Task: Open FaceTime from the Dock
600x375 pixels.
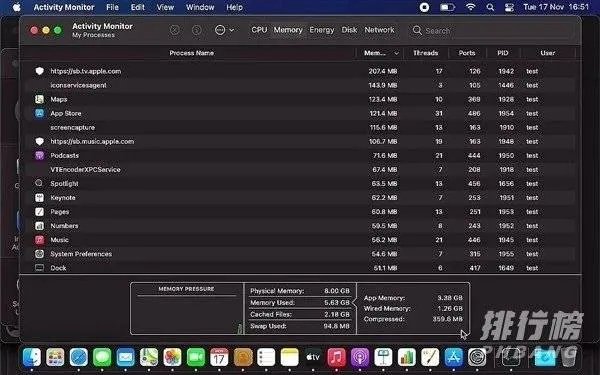Action: (x=196, y=357)
